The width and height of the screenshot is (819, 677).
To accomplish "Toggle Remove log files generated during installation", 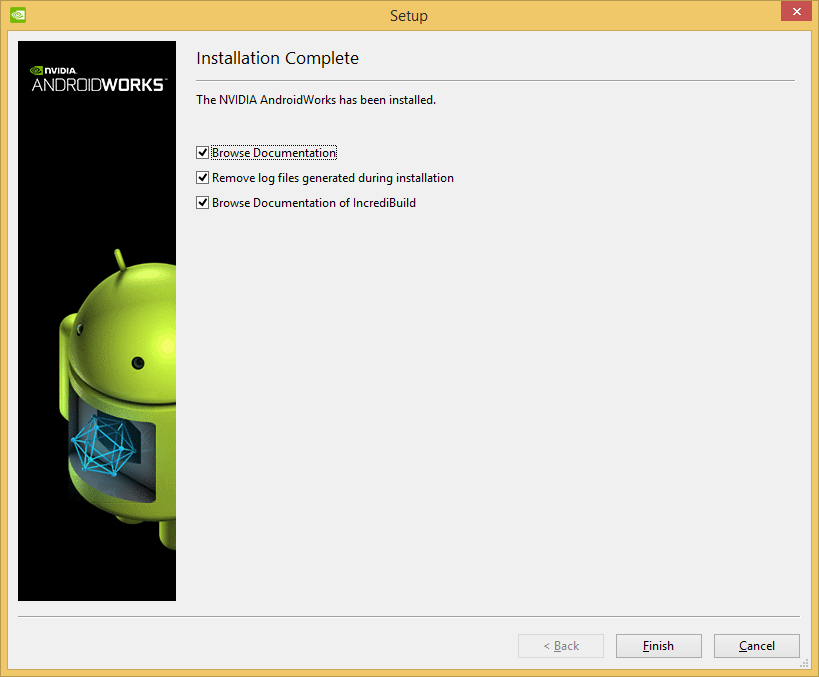I will (203, 178).
